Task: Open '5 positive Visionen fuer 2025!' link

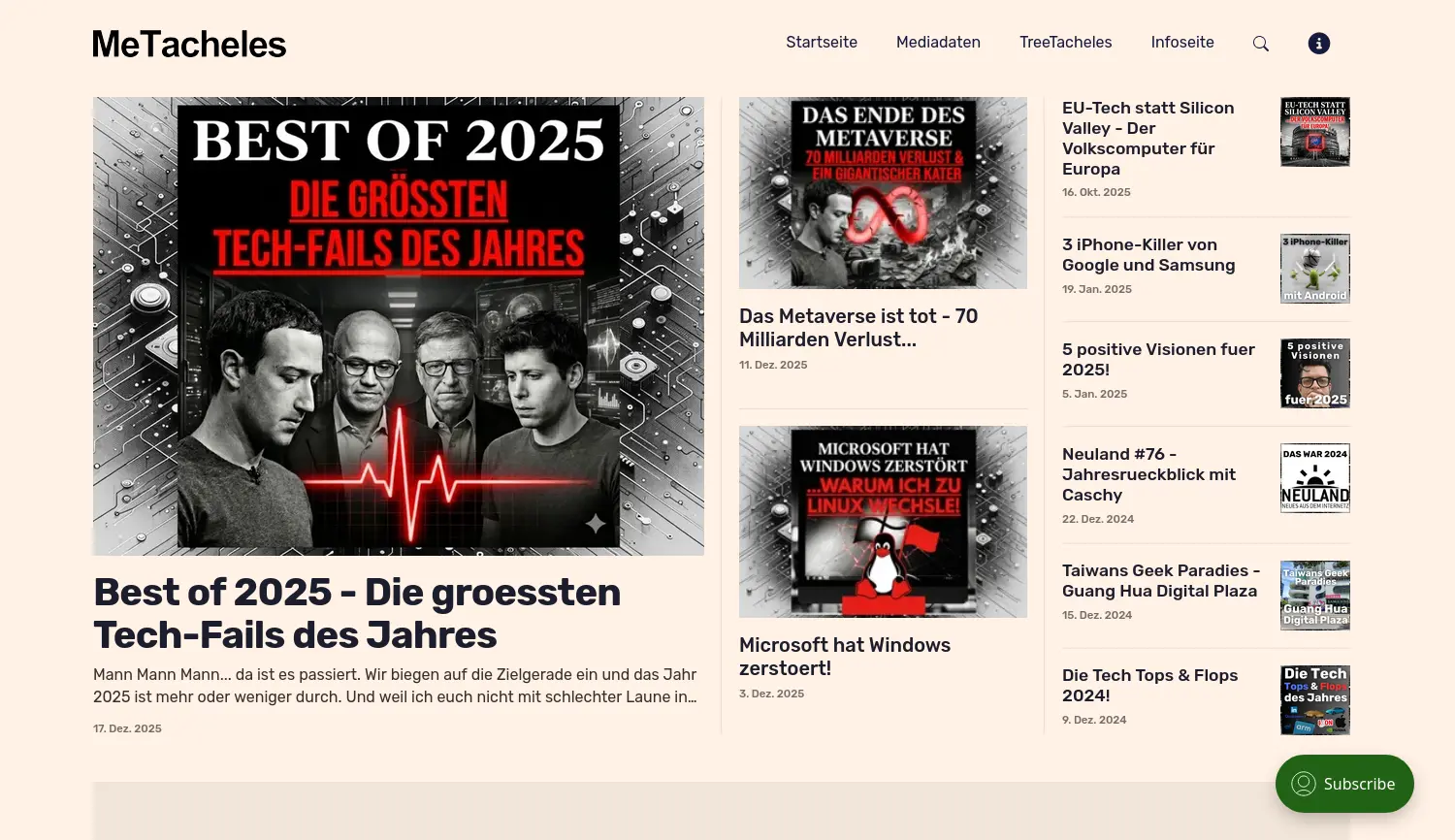Action: point(1158,360)
